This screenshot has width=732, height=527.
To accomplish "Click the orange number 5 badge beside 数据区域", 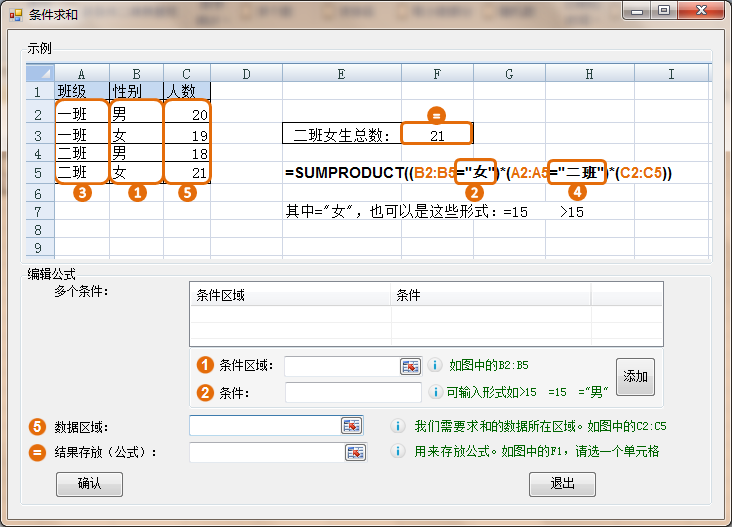I will point(38,427).
